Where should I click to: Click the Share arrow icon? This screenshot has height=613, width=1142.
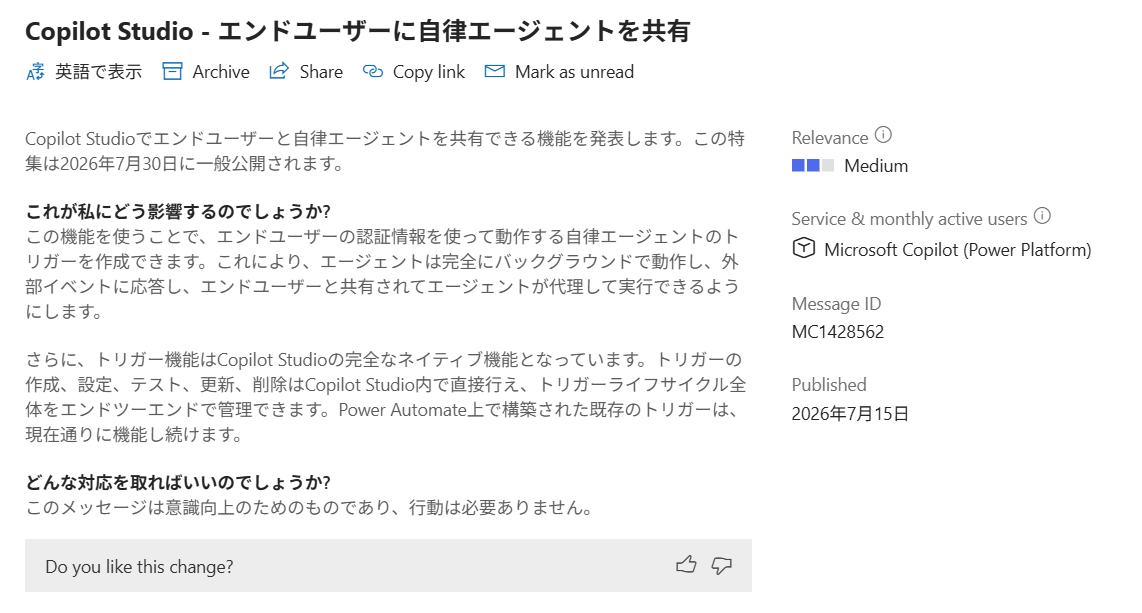pyautogui.click(x=279, y=71)
